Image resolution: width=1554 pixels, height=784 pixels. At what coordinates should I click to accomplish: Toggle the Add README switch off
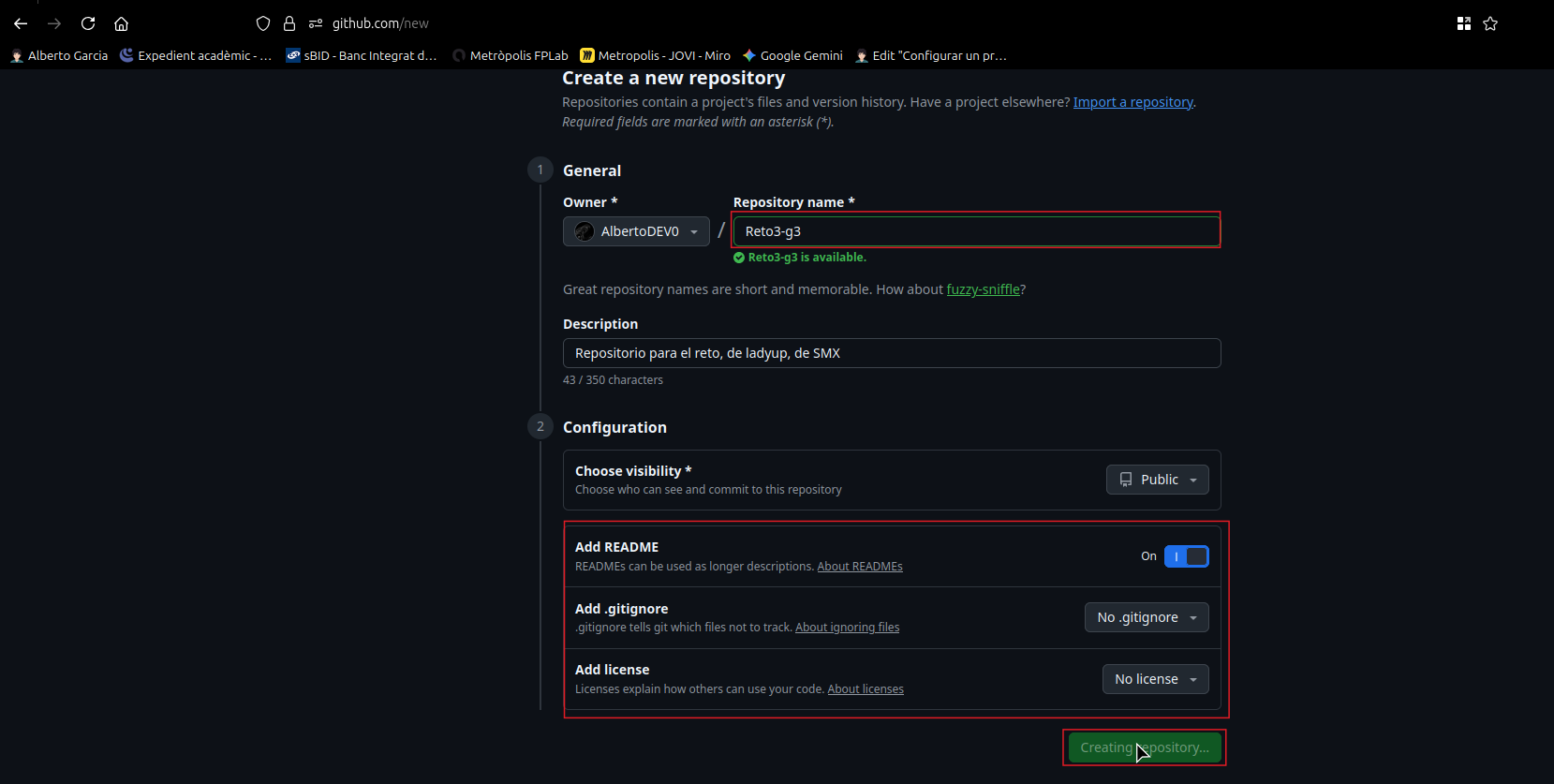pos(1186,556)
